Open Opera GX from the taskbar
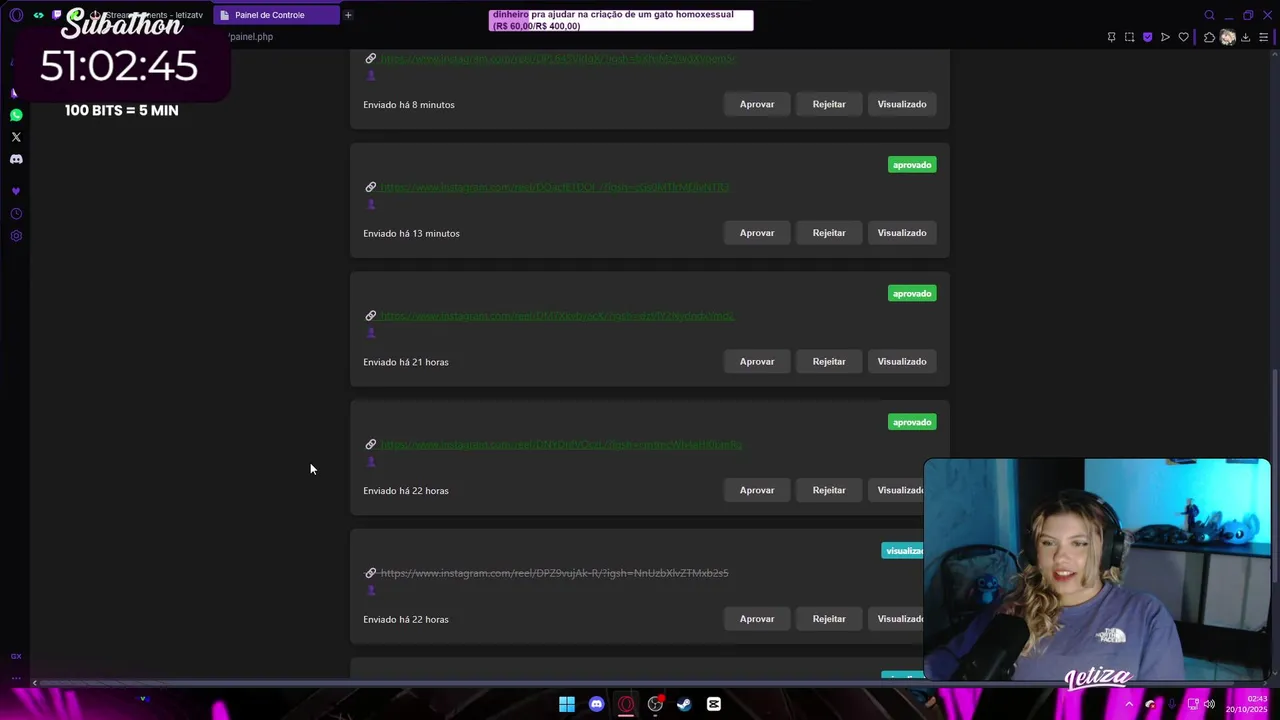This screenshot has height=720, width=1280. pos(626,704)
